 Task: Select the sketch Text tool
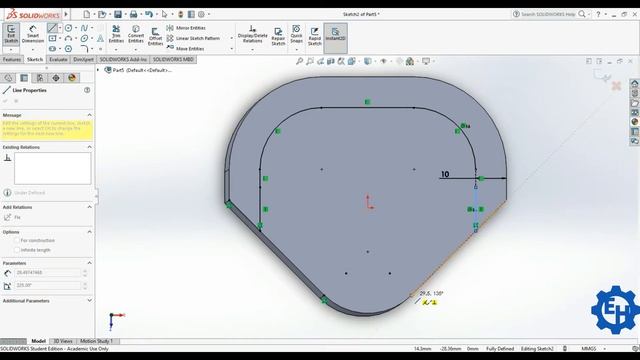(x=100, y=38)
